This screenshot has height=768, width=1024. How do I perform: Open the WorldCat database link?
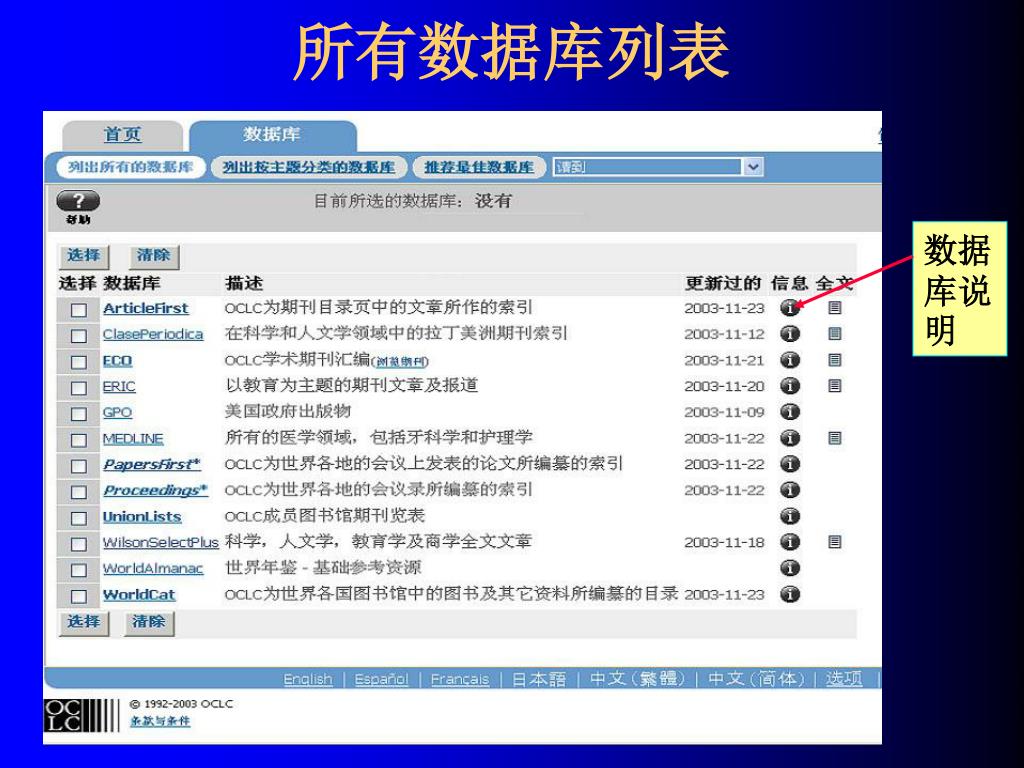139,595
